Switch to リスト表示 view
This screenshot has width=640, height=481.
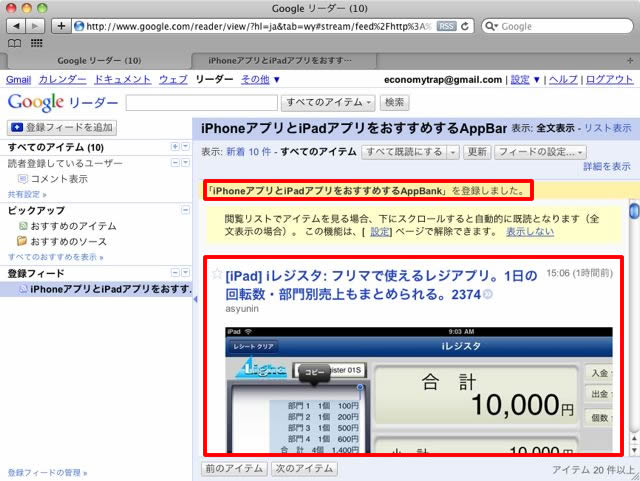608,128
